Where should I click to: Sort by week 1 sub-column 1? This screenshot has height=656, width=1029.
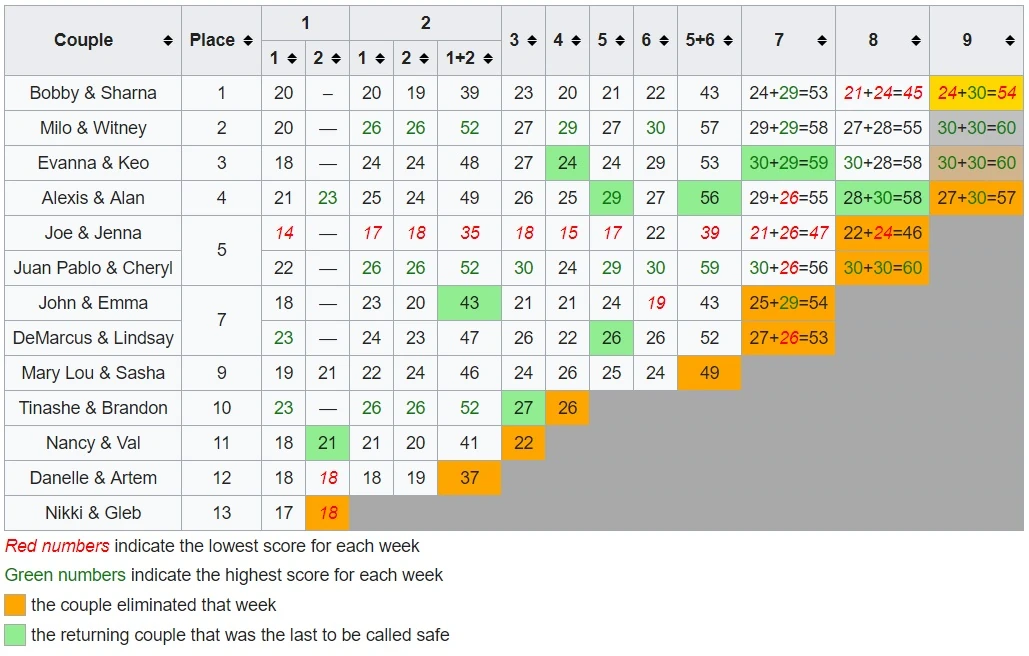[292, 59]
